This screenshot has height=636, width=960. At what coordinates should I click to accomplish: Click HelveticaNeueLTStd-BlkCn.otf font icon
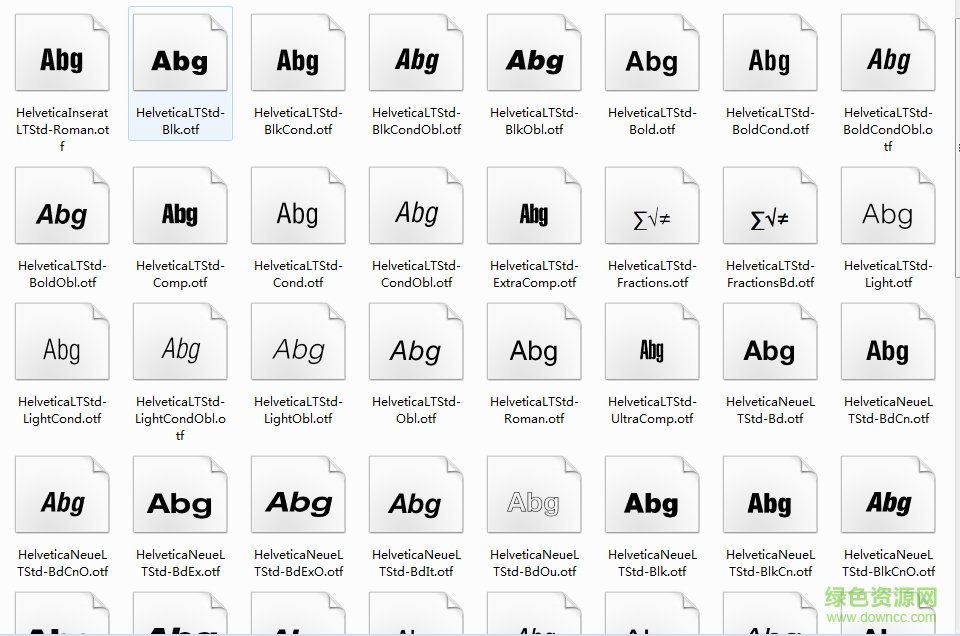point(770,495)
